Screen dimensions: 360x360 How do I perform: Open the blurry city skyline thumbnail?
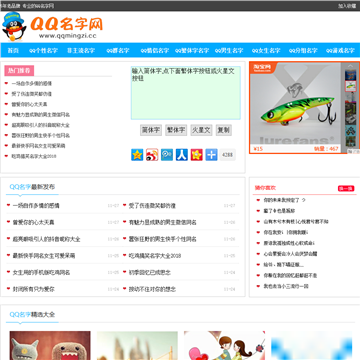[137, 345]
